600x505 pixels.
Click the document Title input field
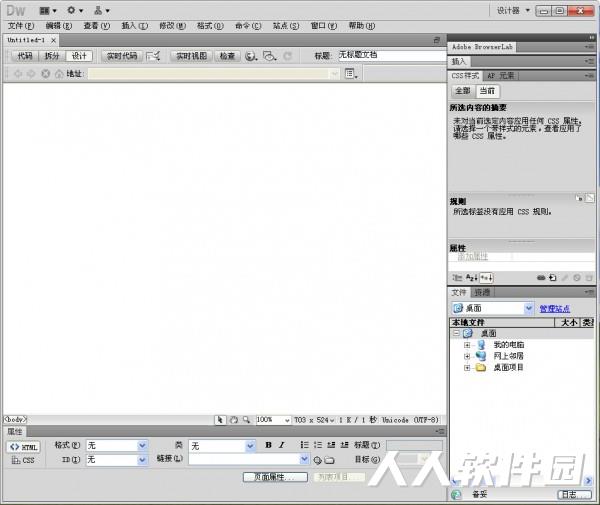(x=392, y=56)
